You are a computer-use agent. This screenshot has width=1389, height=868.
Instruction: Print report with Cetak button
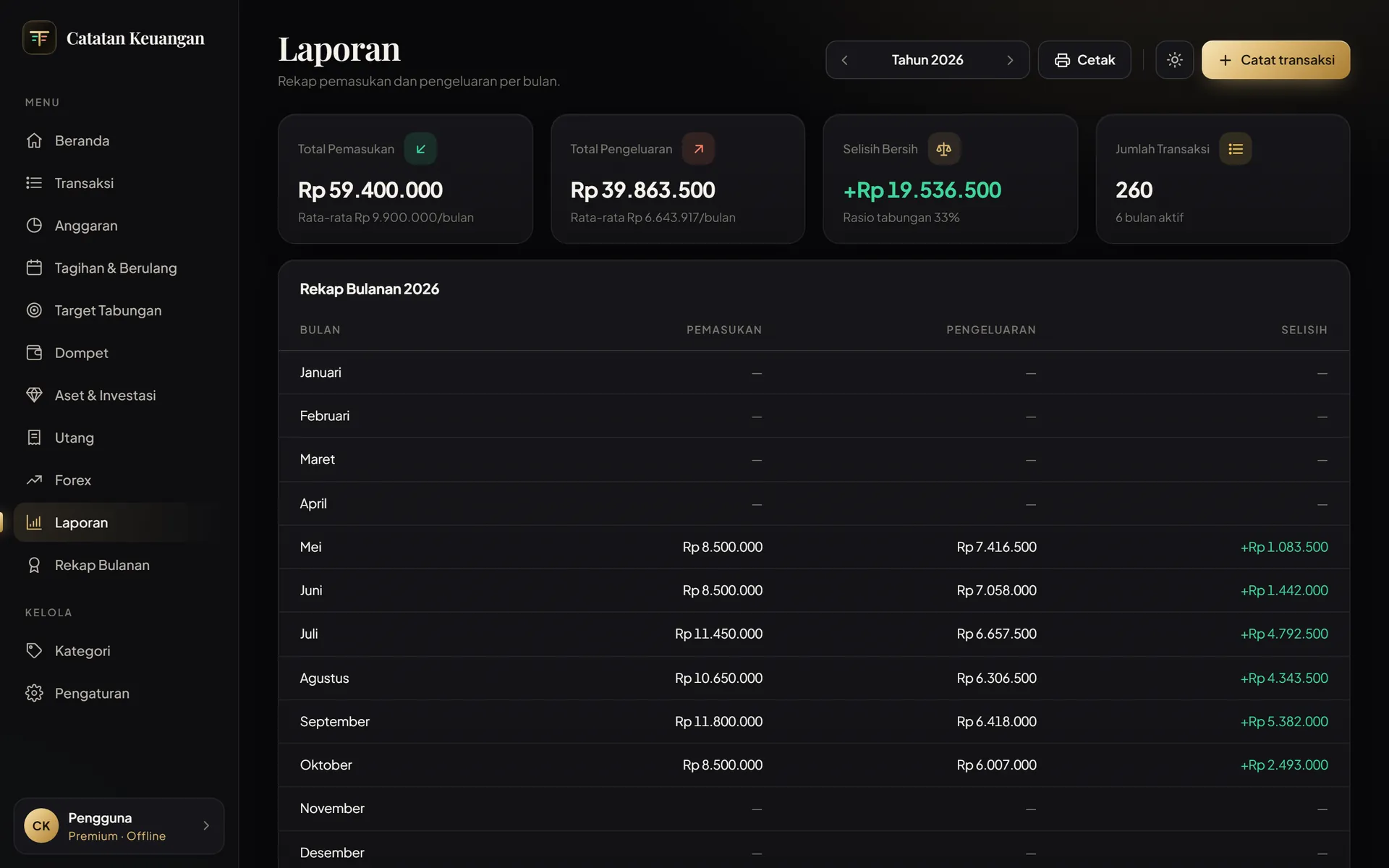pyautogui.click(x=1084, y=60)
